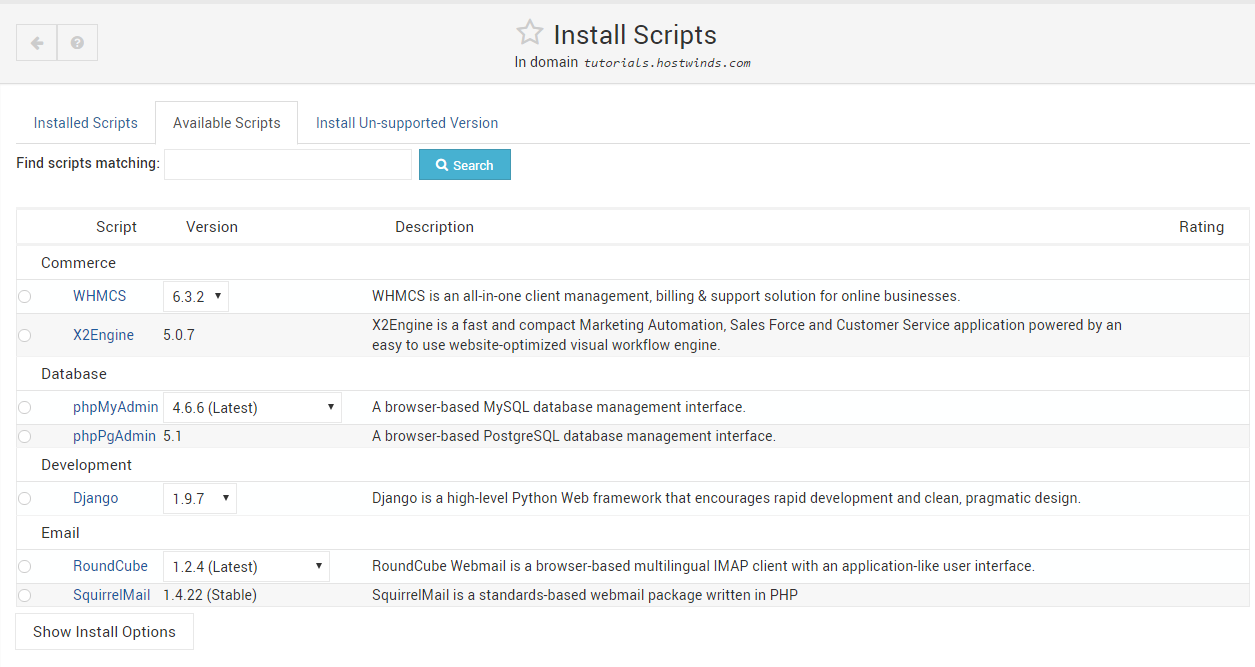The image size is (1255, 667).
Task: Switch to the Available Scripts tab
Action: (x=227, y=123)
